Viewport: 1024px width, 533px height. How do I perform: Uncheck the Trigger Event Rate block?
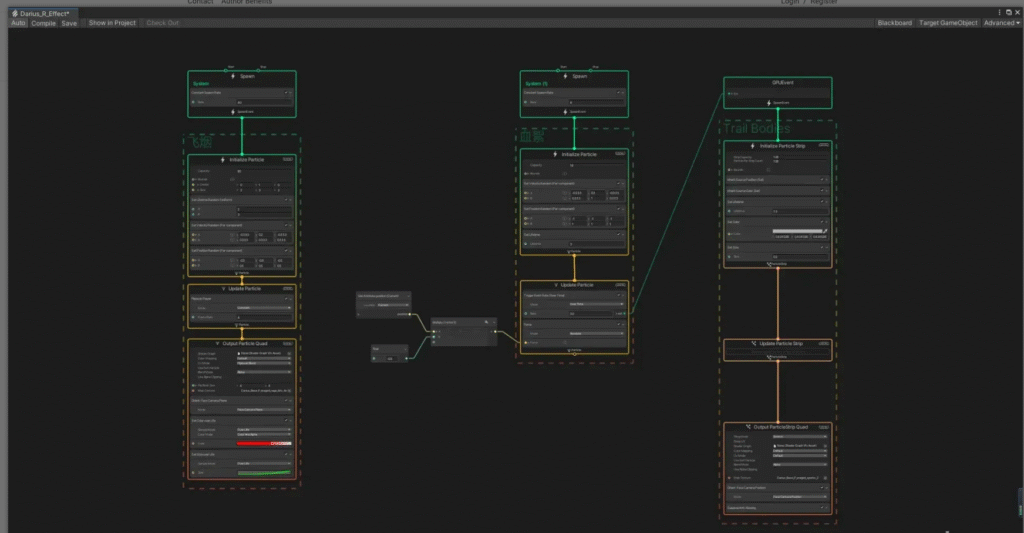618,295
